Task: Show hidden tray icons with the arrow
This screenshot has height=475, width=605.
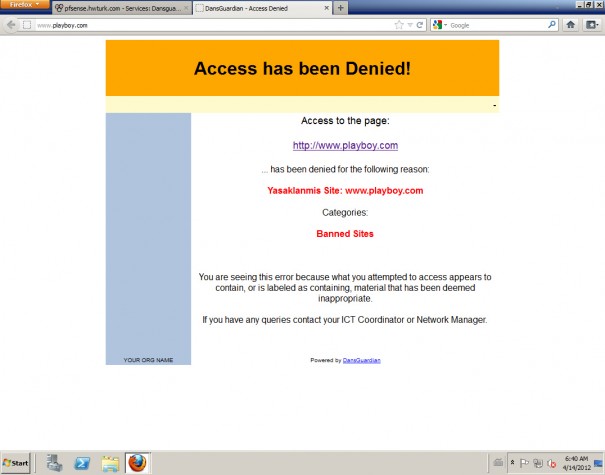Action: (512, 462)
